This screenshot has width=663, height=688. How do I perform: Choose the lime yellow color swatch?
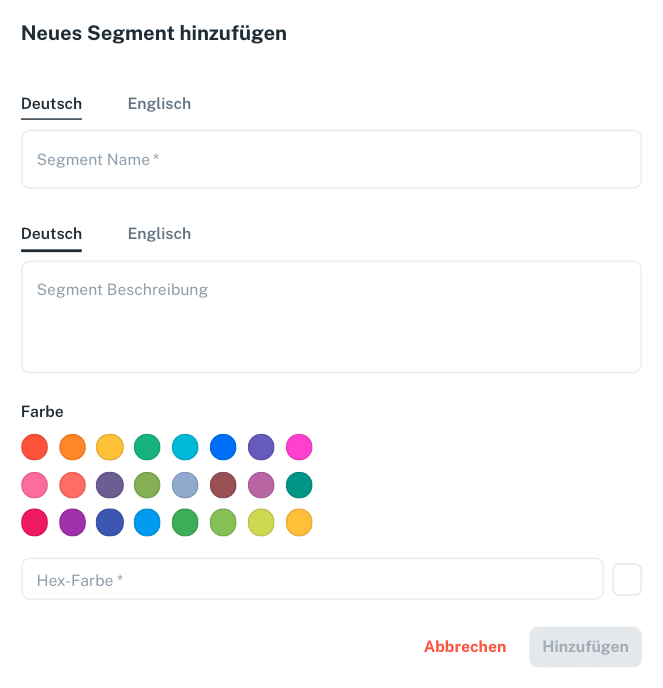[x=261, y=522]
